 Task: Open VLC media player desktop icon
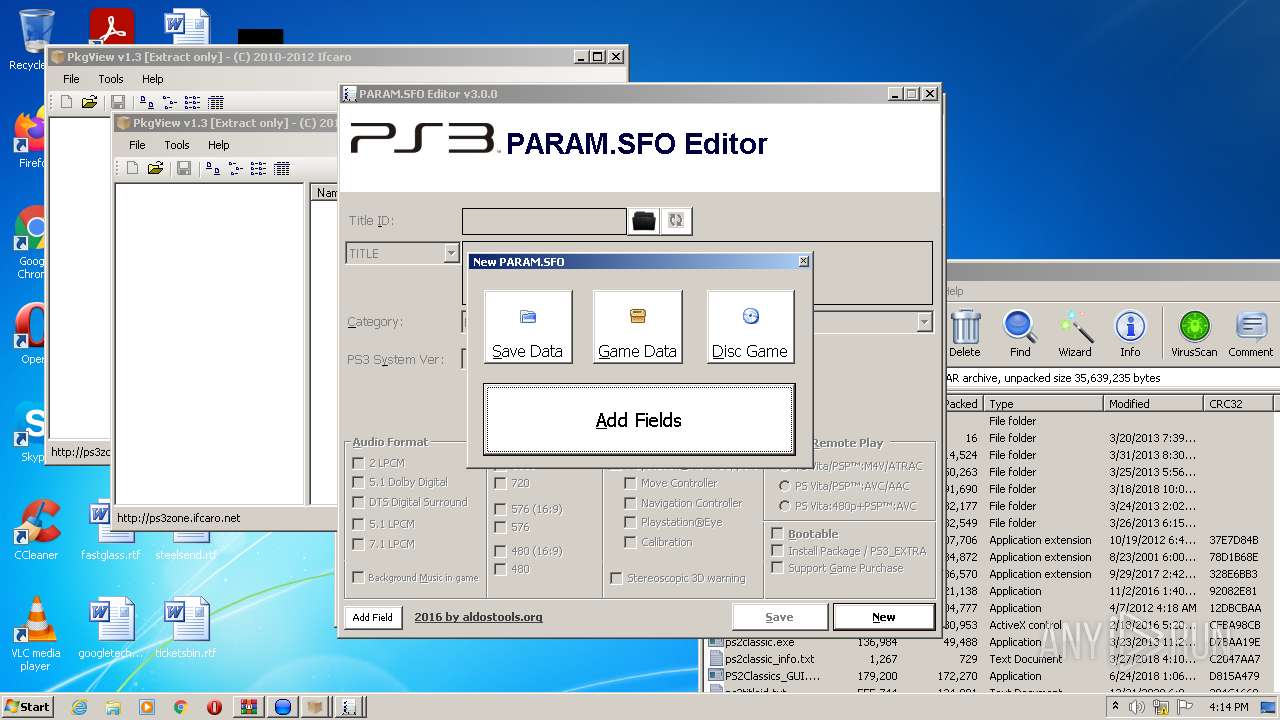(x=36, y=634)
